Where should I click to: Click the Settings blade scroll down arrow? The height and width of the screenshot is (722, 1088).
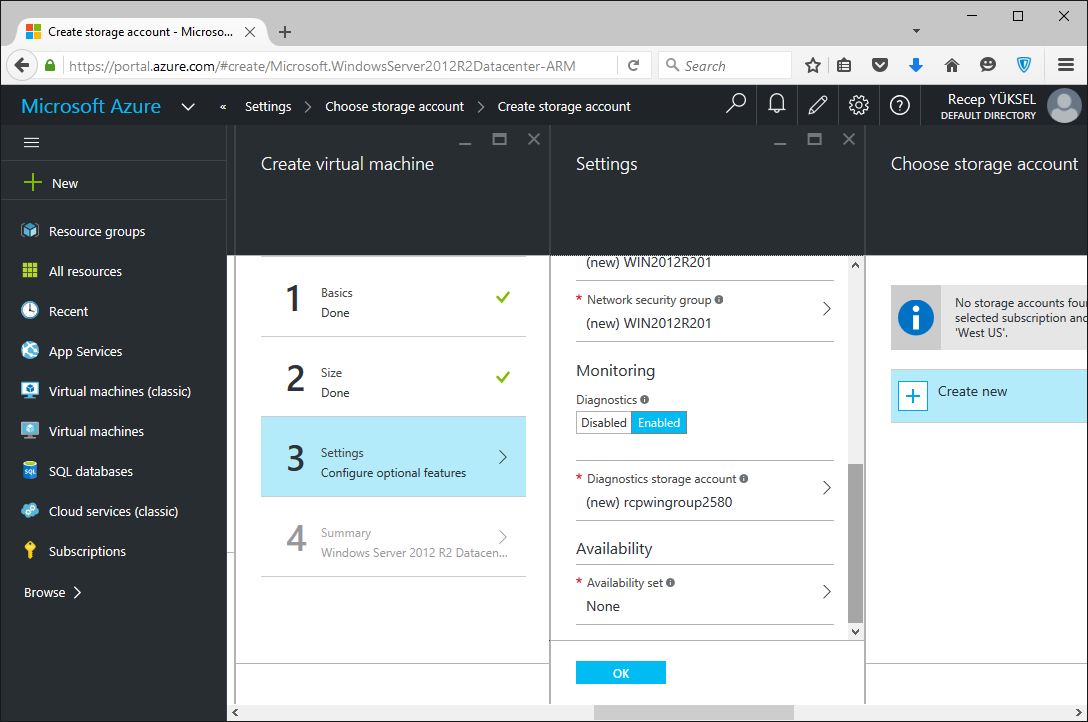pos(856,631)
